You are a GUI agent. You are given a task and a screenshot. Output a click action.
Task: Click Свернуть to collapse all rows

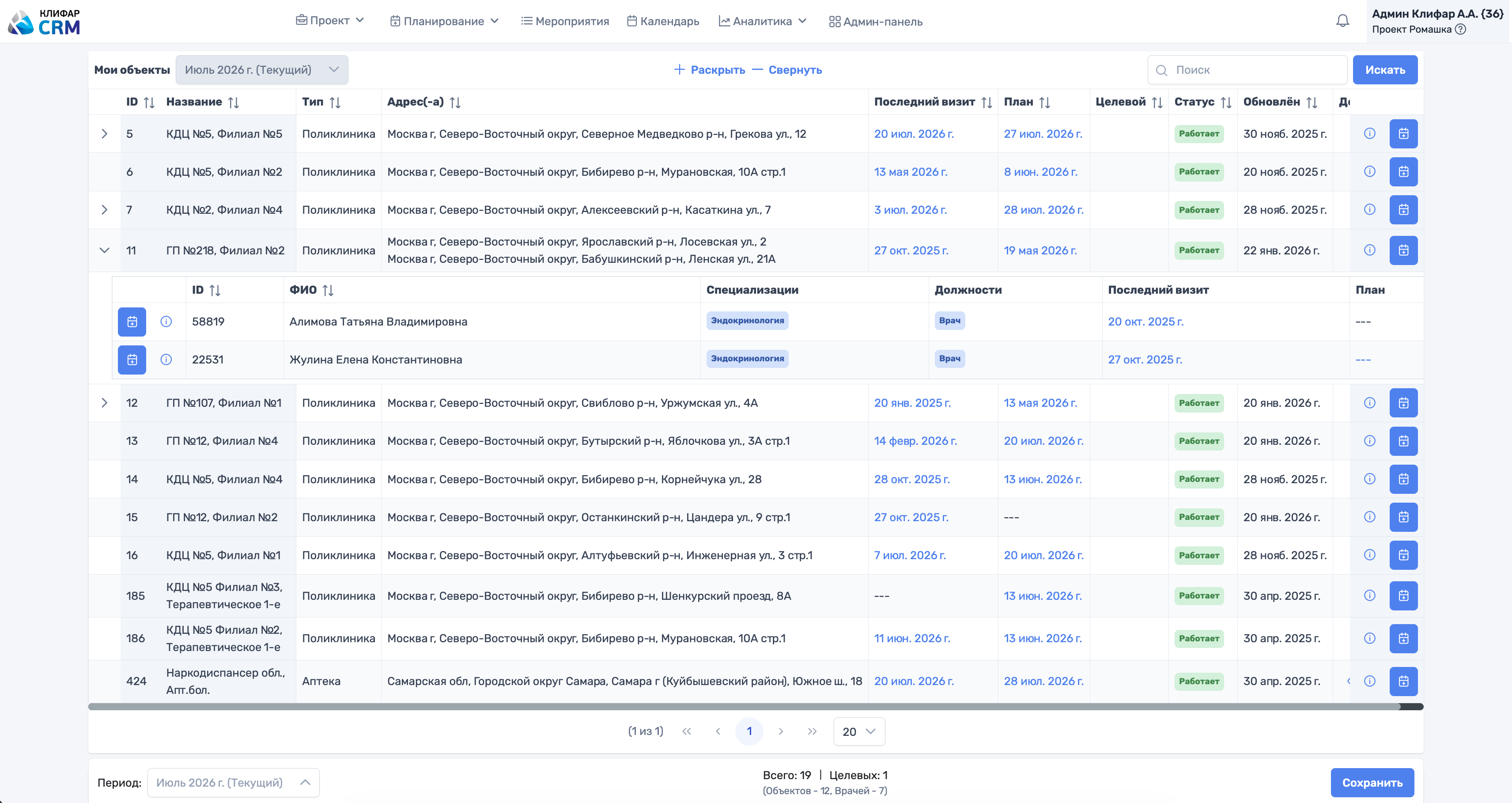tap(787, 70)
